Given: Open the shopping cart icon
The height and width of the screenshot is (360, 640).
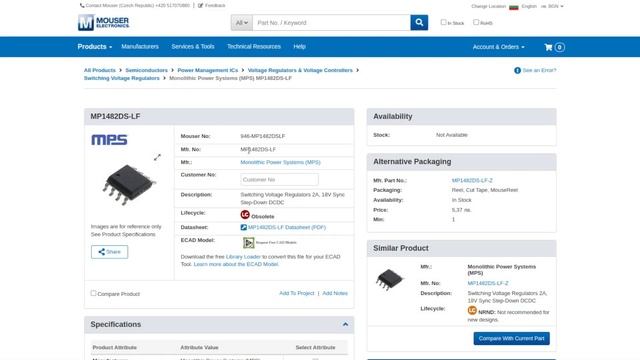Looking at the screenshot, I should tap(548, 47).
